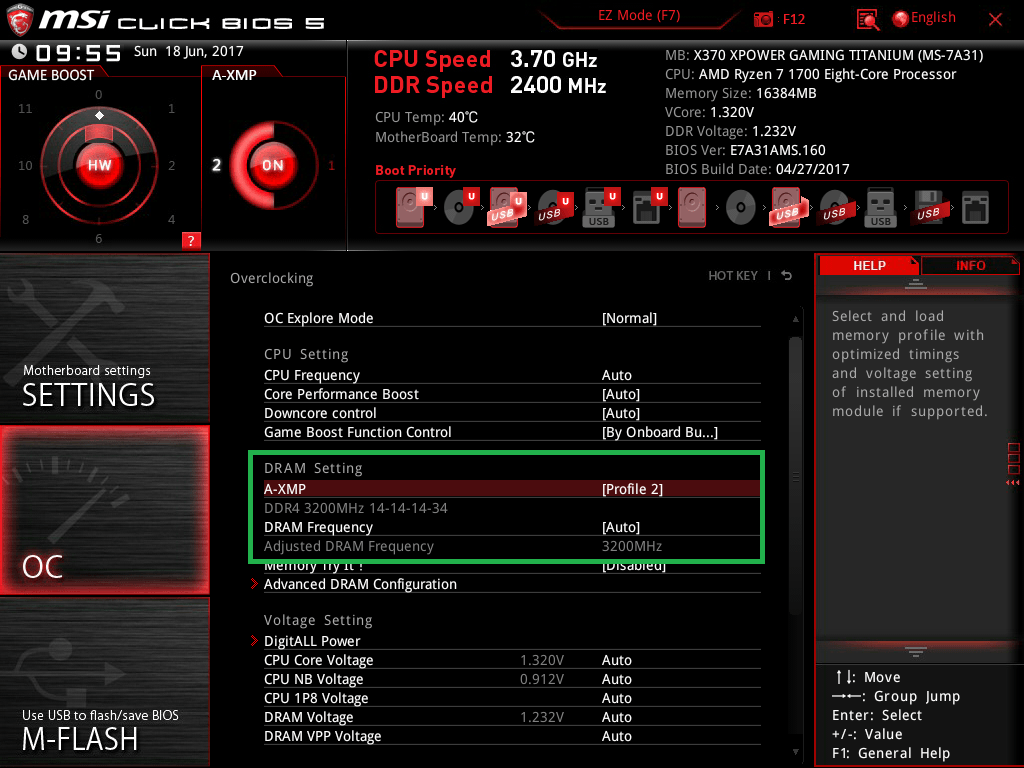
Task: Switch to EZ Mode (F7)
Action: click(639, 16)
